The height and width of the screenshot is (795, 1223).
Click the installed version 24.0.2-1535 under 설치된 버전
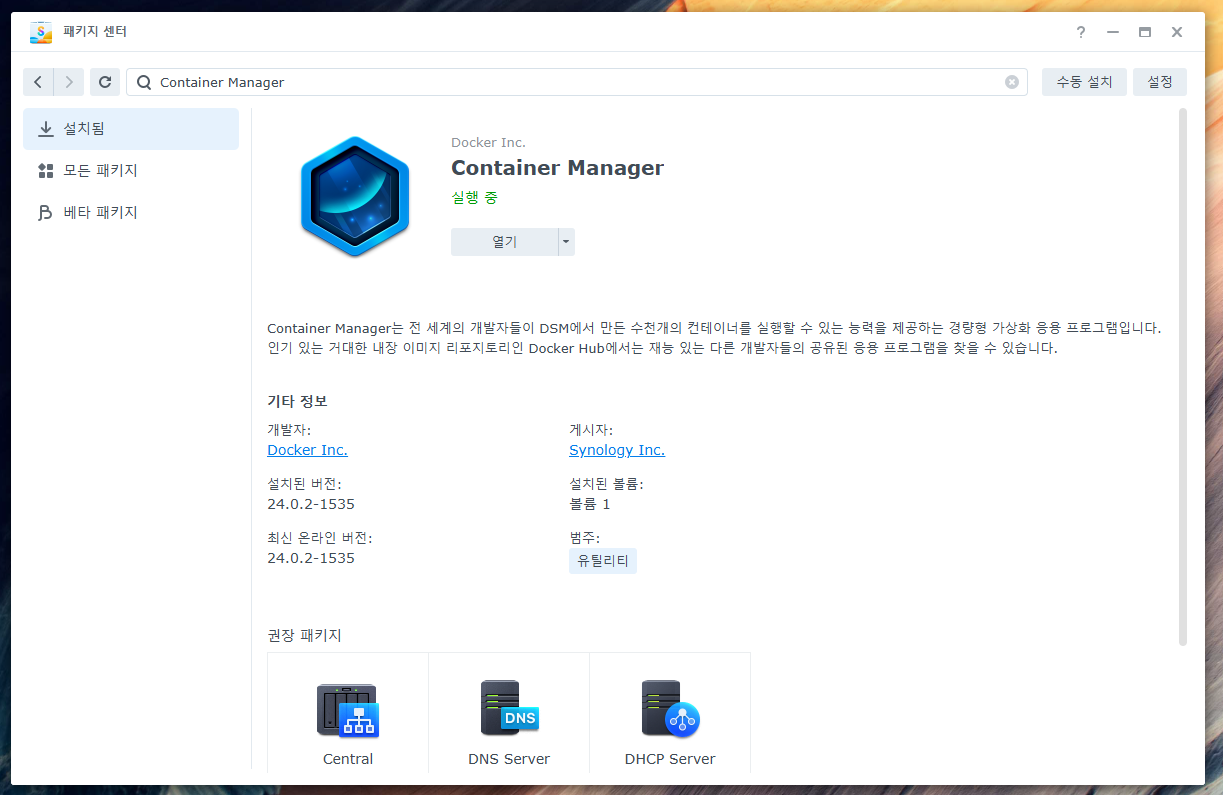pyautogui.click(x=311, y=504)
